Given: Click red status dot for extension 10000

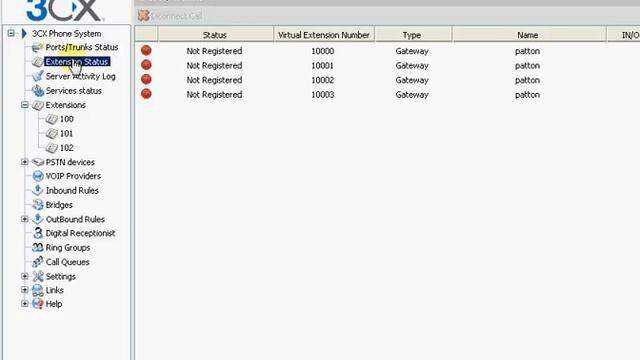Looking at the screenshot, I should pos(146,51).
